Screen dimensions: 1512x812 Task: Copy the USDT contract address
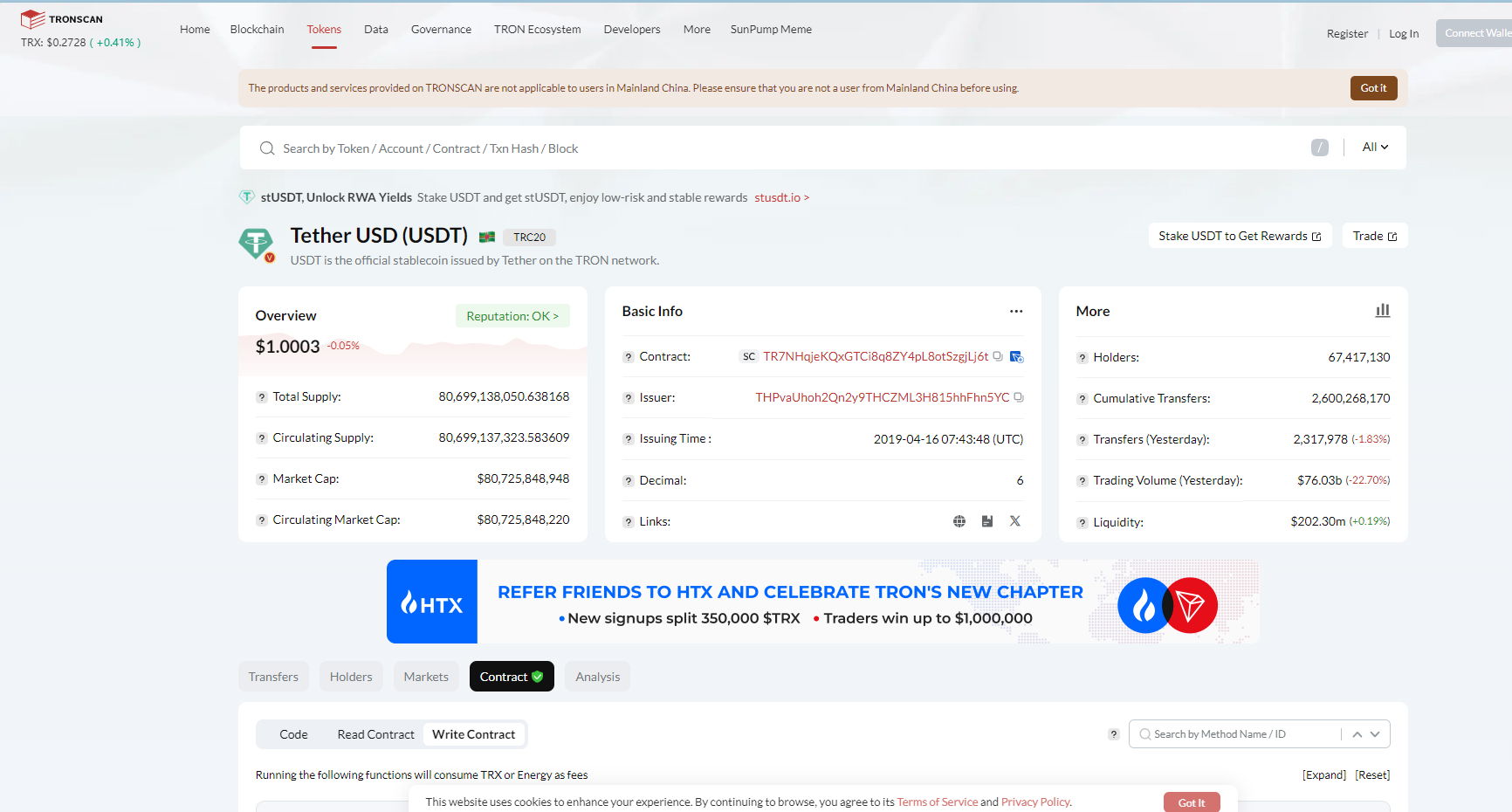point(997,356)
